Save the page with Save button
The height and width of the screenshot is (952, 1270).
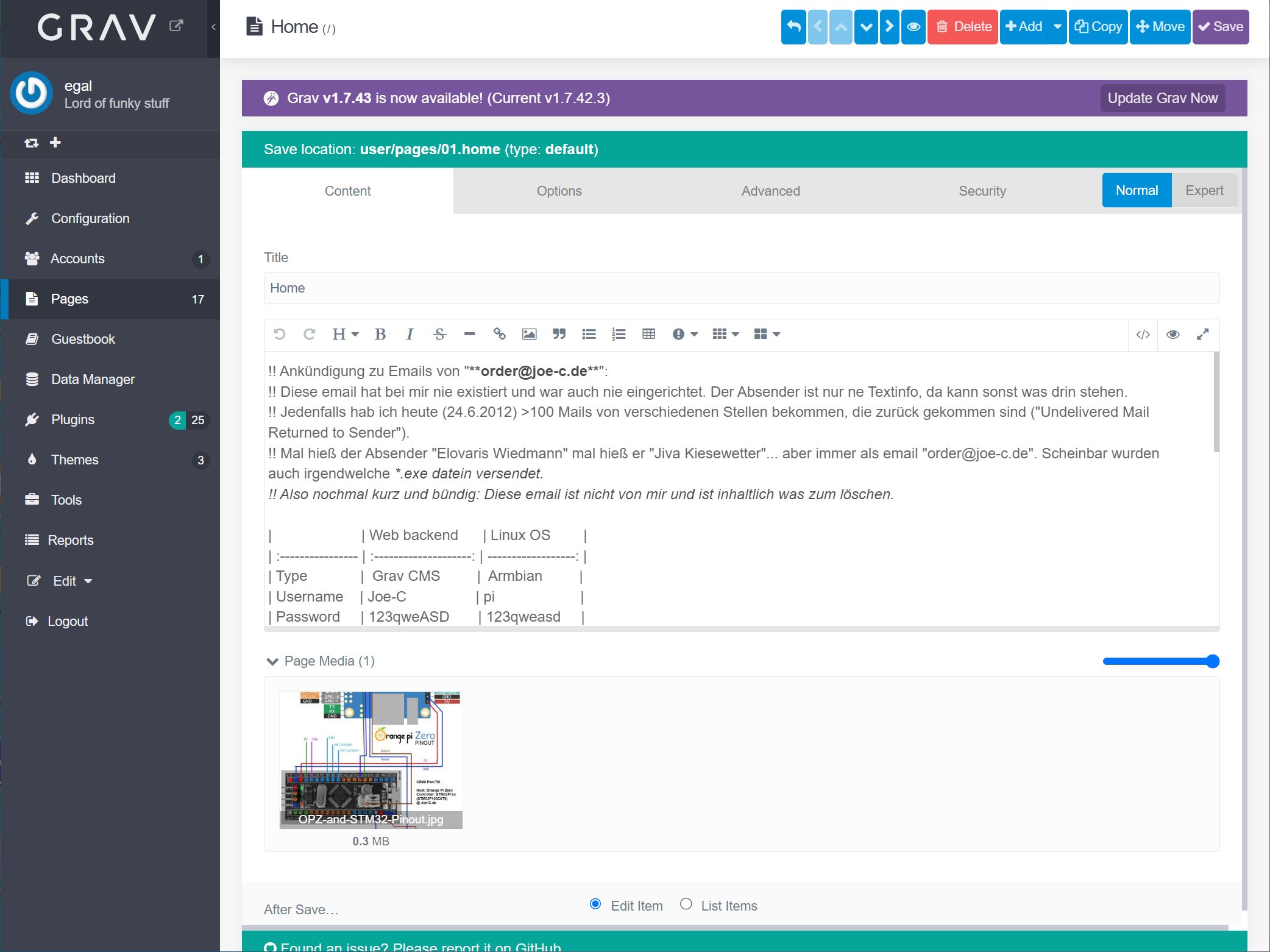click(x=1220, y=27)
